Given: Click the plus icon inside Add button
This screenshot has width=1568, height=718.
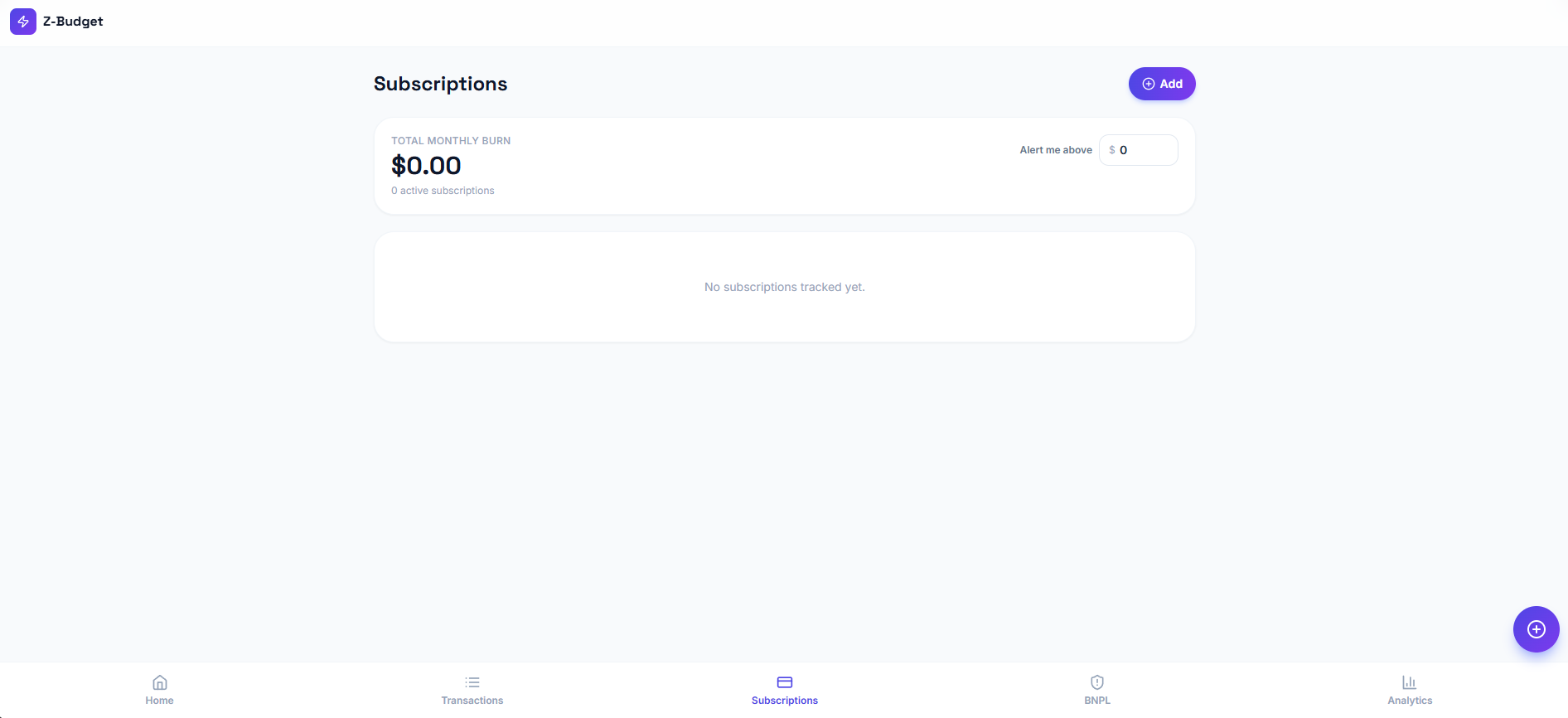Looking at the screenshot, I should (x=1149, y=84).
